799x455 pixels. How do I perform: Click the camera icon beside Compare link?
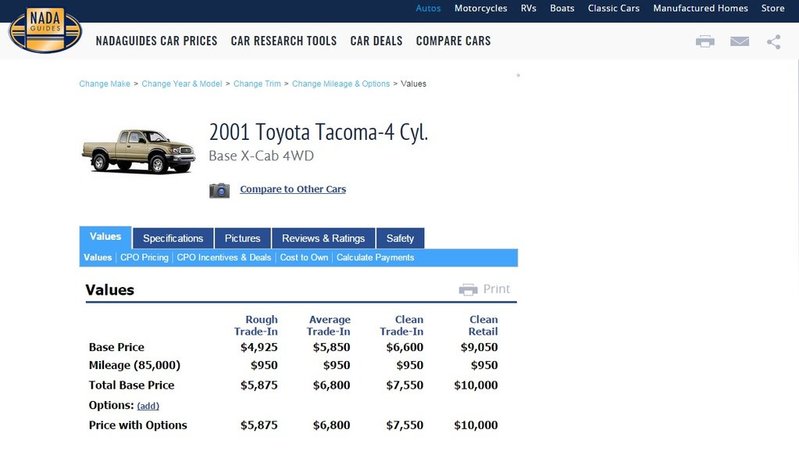point(220,191)
